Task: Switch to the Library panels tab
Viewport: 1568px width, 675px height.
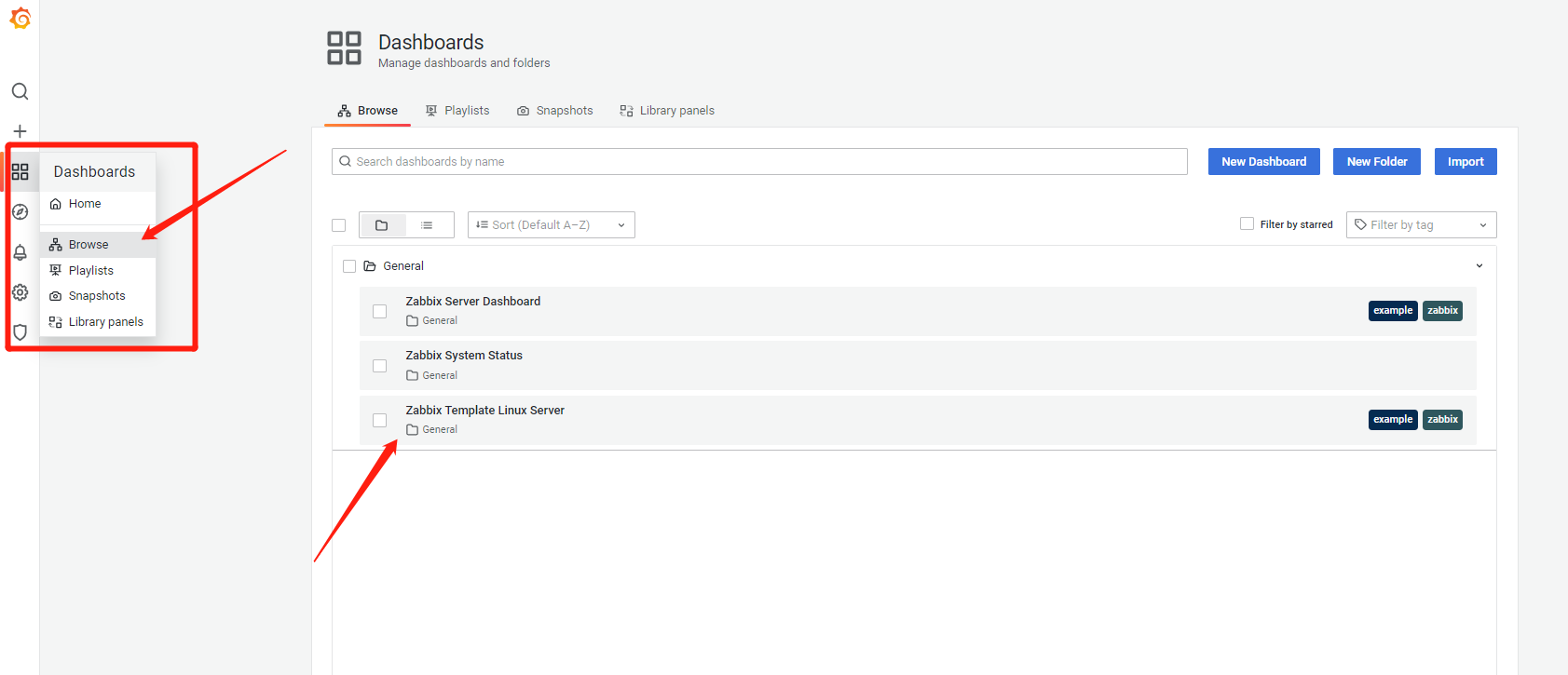Action: pos(667,111)
